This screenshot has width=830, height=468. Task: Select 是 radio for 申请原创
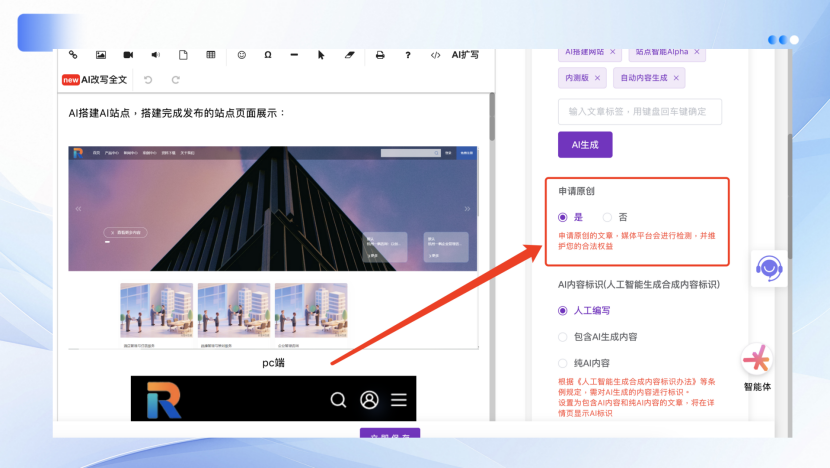click(x=563, y=217)
